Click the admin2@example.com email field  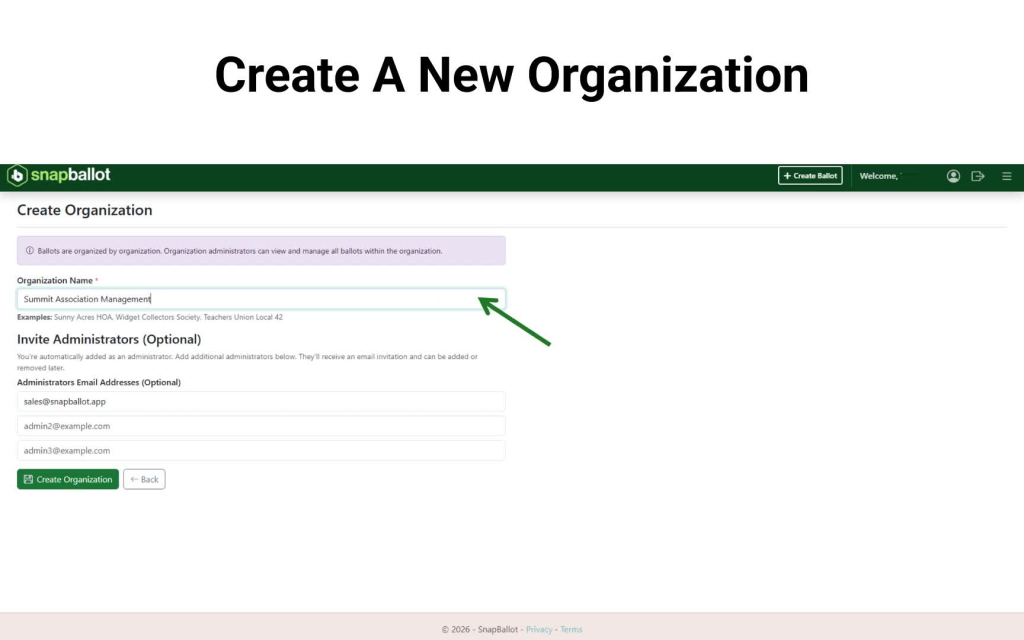(261, 426)
